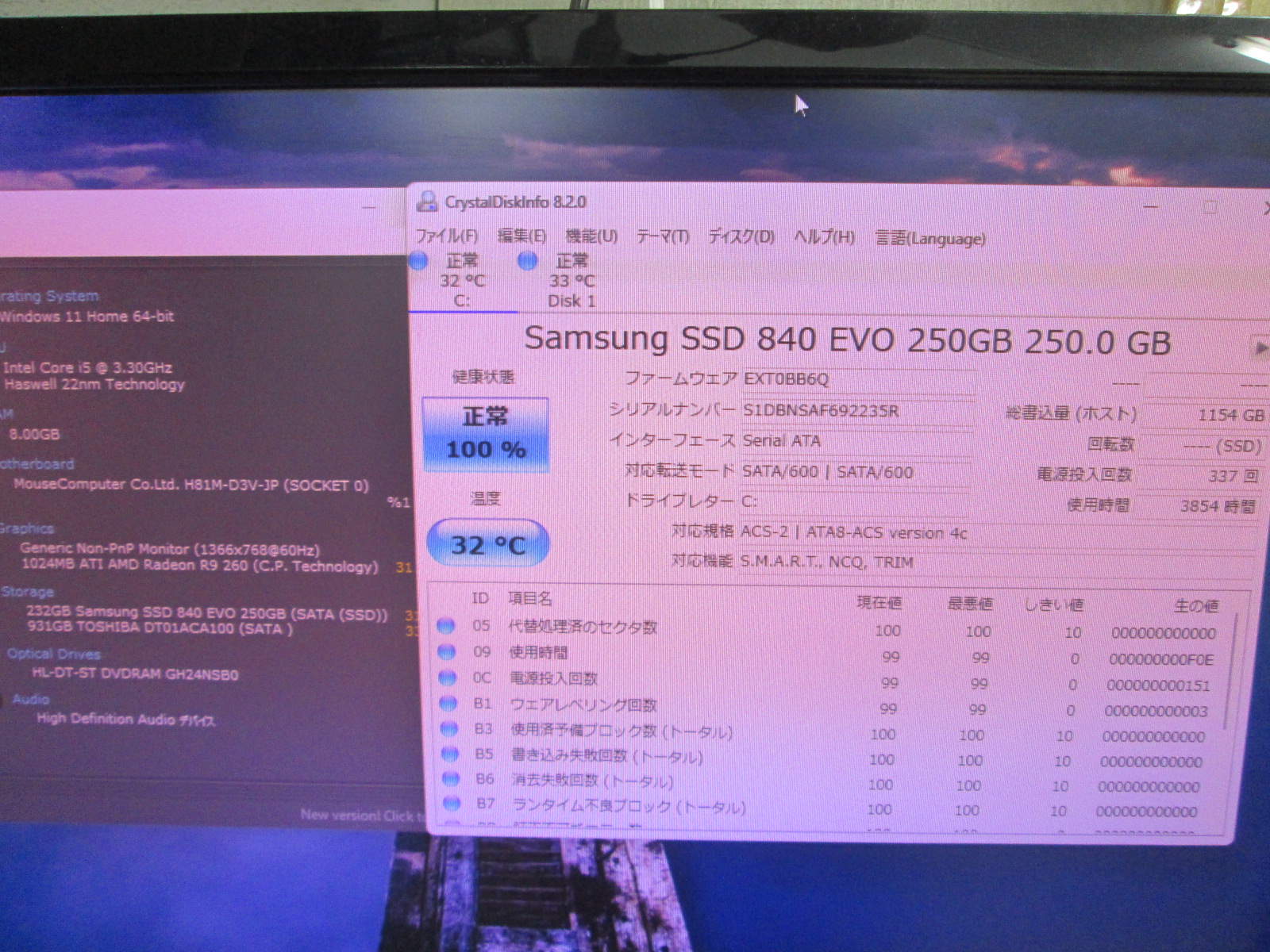The width and height of the screenshot is (1270, 952).
Task: Click next disk arrow beside drive title
Action: pyautogui.click(x=1259, y=347)
